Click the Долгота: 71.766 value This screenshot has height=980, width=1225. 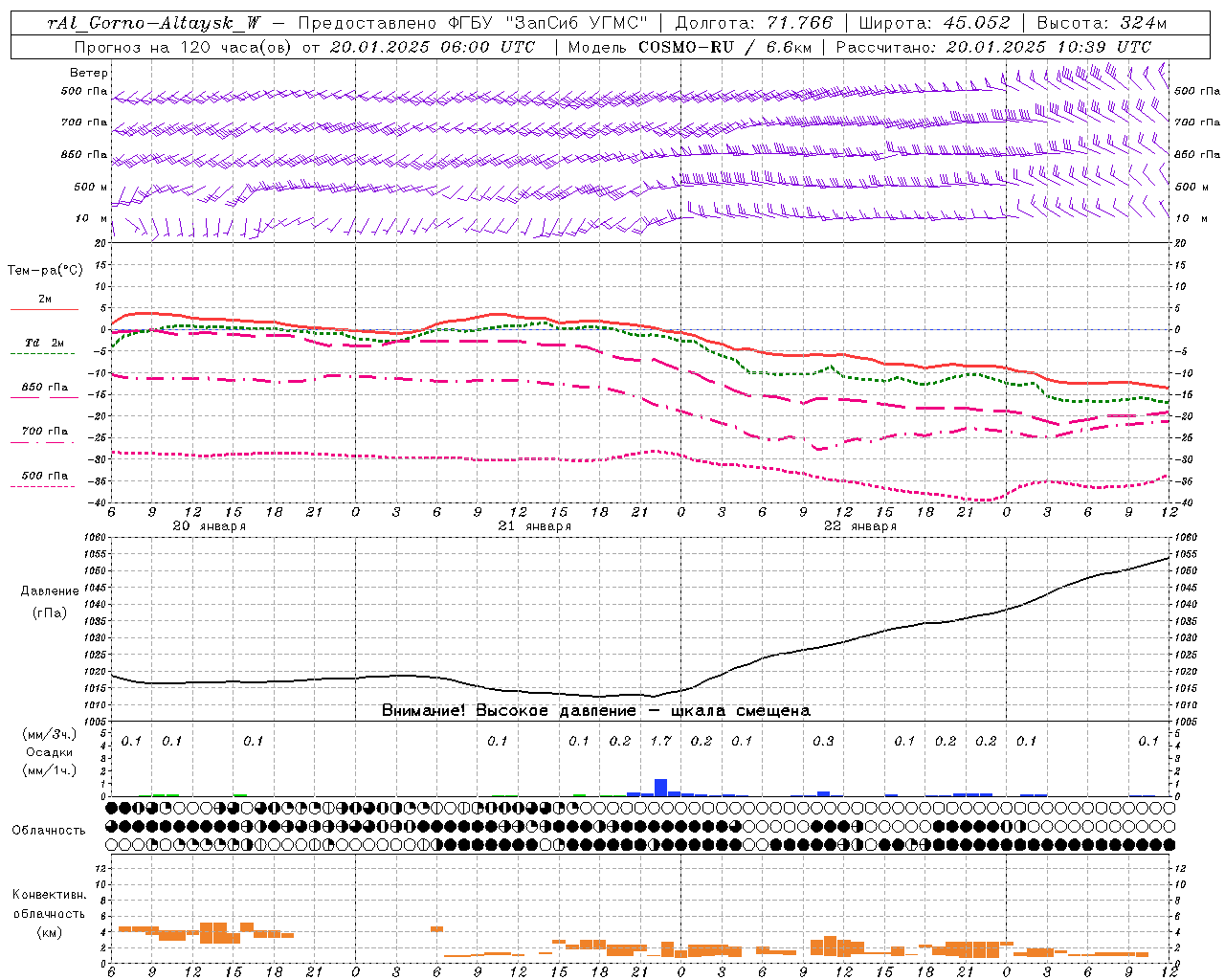point(754,23)
